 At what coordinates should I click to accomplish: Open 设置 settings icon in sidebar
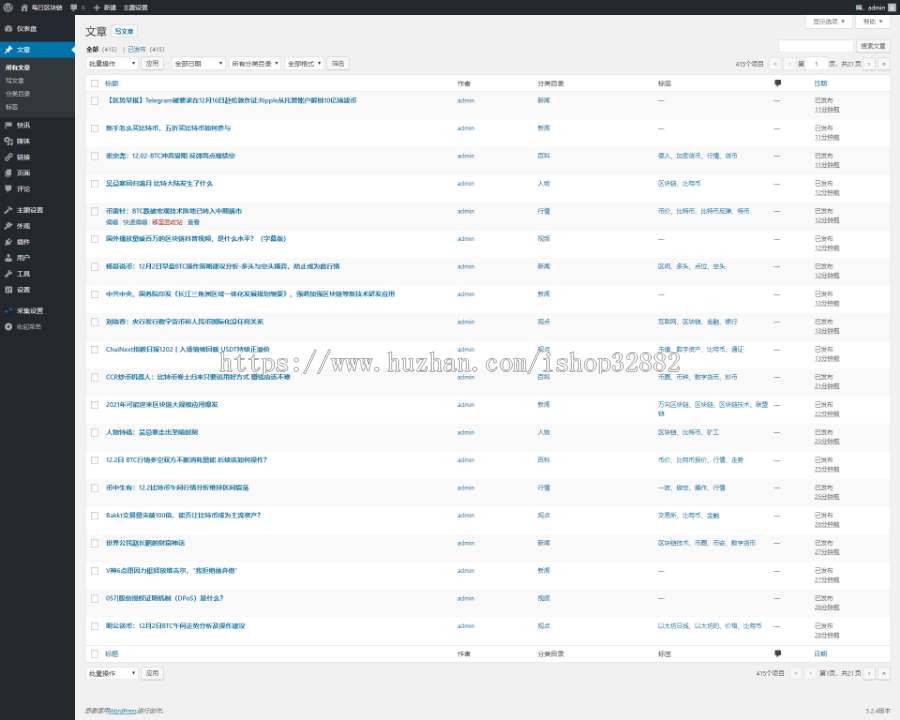(x=8, y=290)
